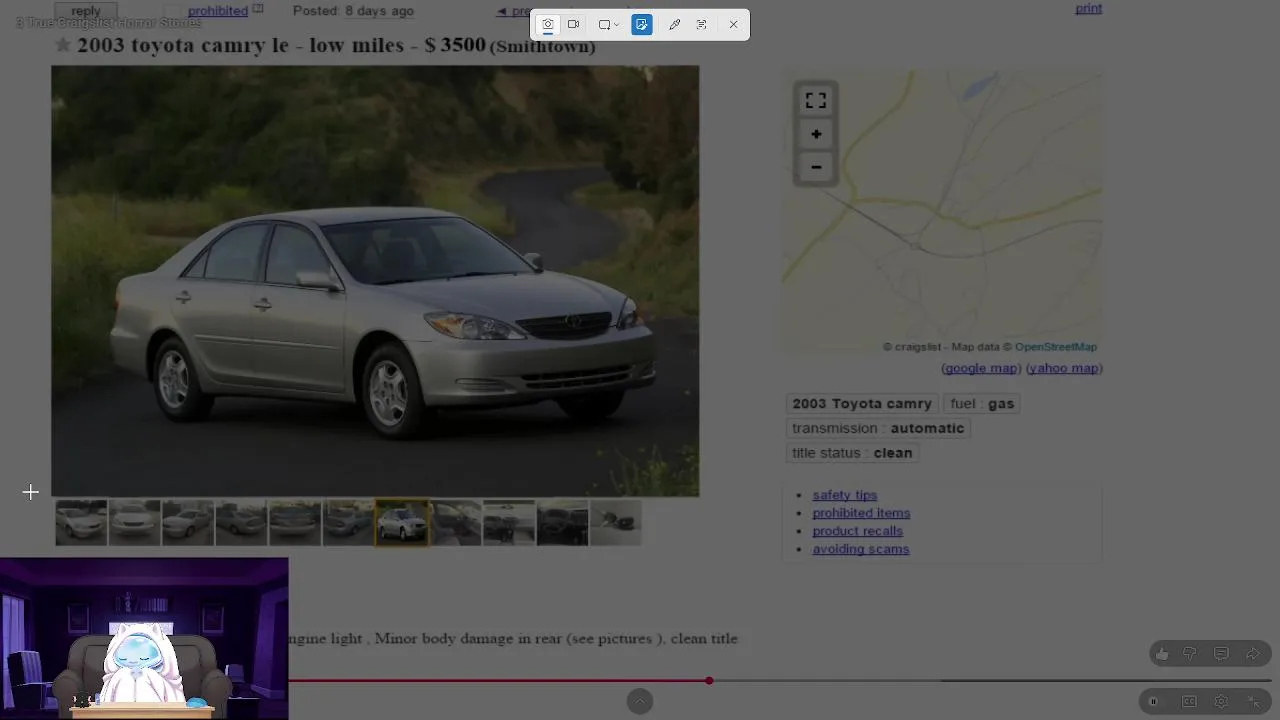Select the fourth car thumbnail
The height and width of the screenshot is (720, 1280).
(241, 523)
